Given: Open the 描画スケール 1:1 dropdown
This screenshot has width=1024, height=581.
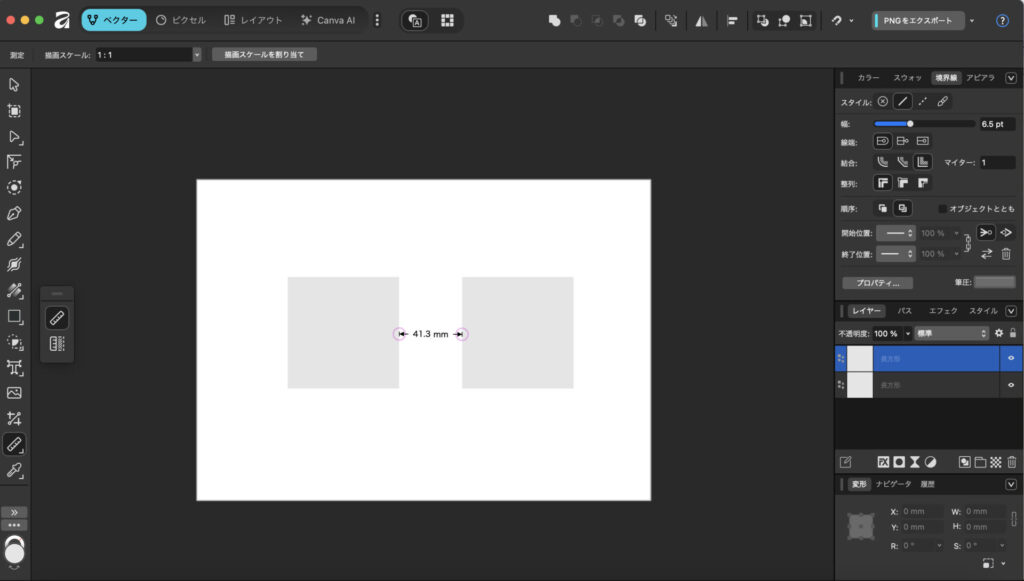Looking at the screenshot, I should pos(196,55).
